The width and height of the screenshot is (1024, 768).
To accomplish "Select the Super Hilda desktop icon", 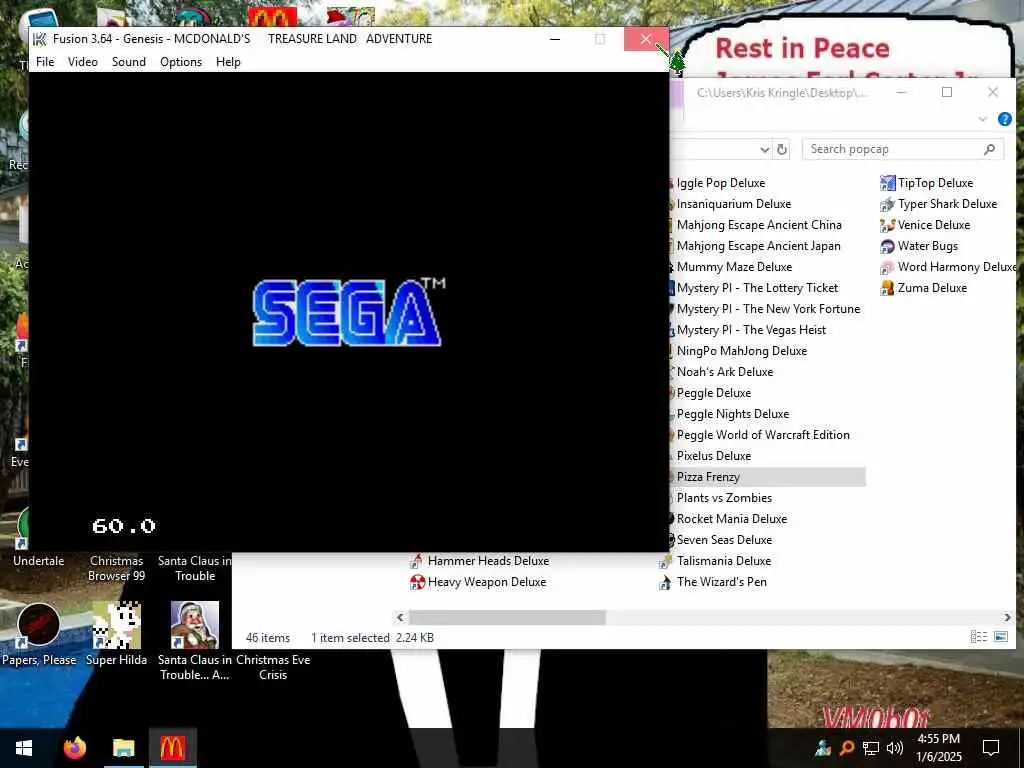I will click(x=116, y=625).
